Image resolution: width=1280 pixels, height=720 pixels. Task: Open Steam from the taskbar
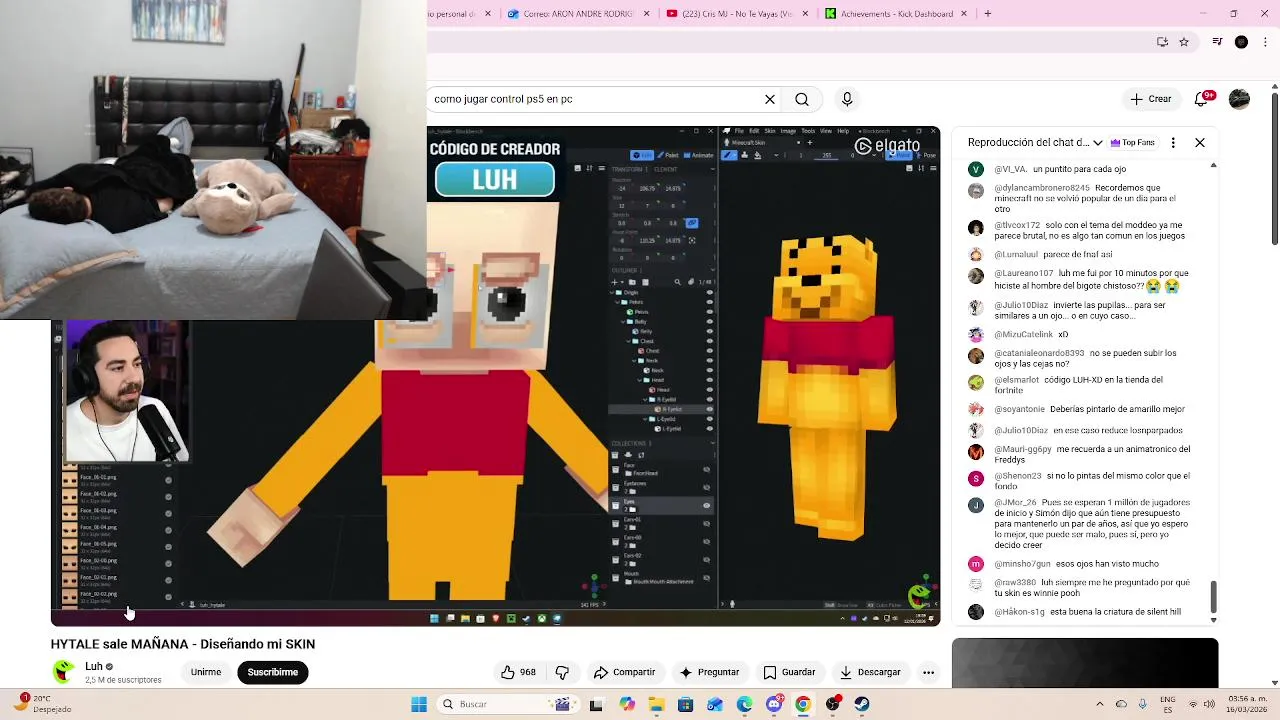(x=862, y=704)
